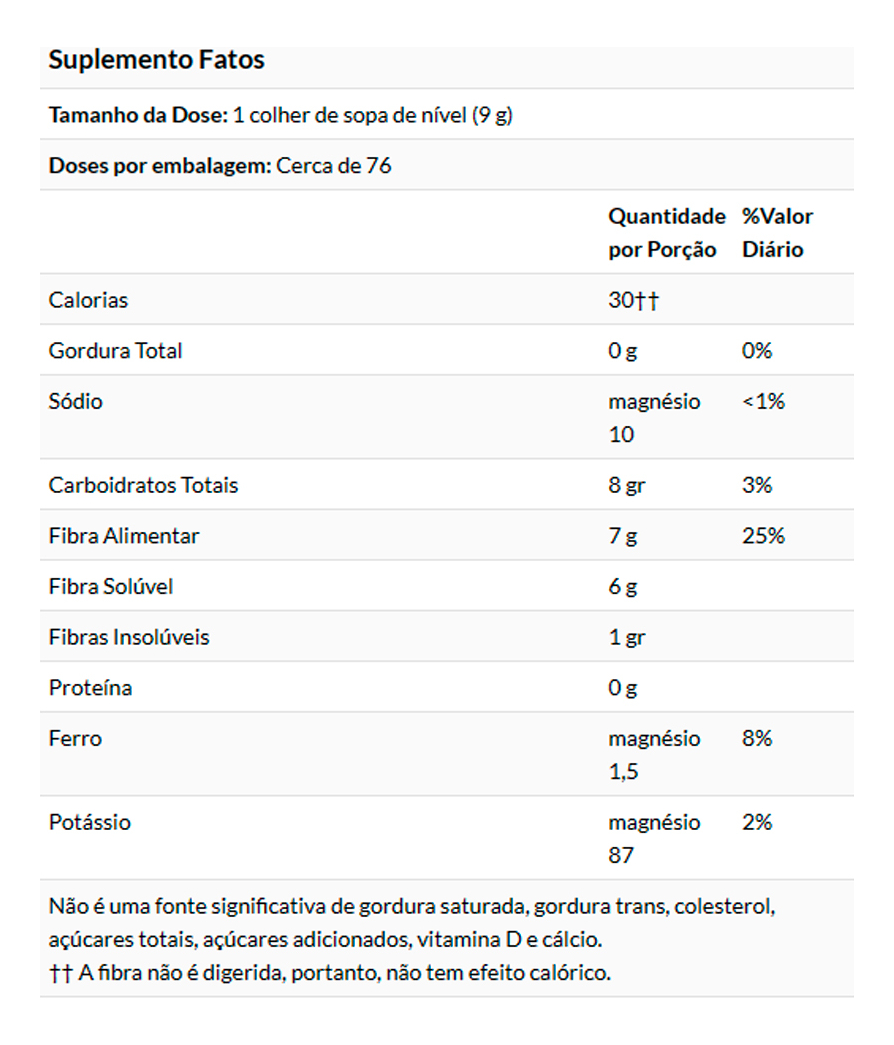This screenshot has height=1045, width=894.
Task: Select the "Fibra Alimentar" row label
Action: tap(124, 536)
